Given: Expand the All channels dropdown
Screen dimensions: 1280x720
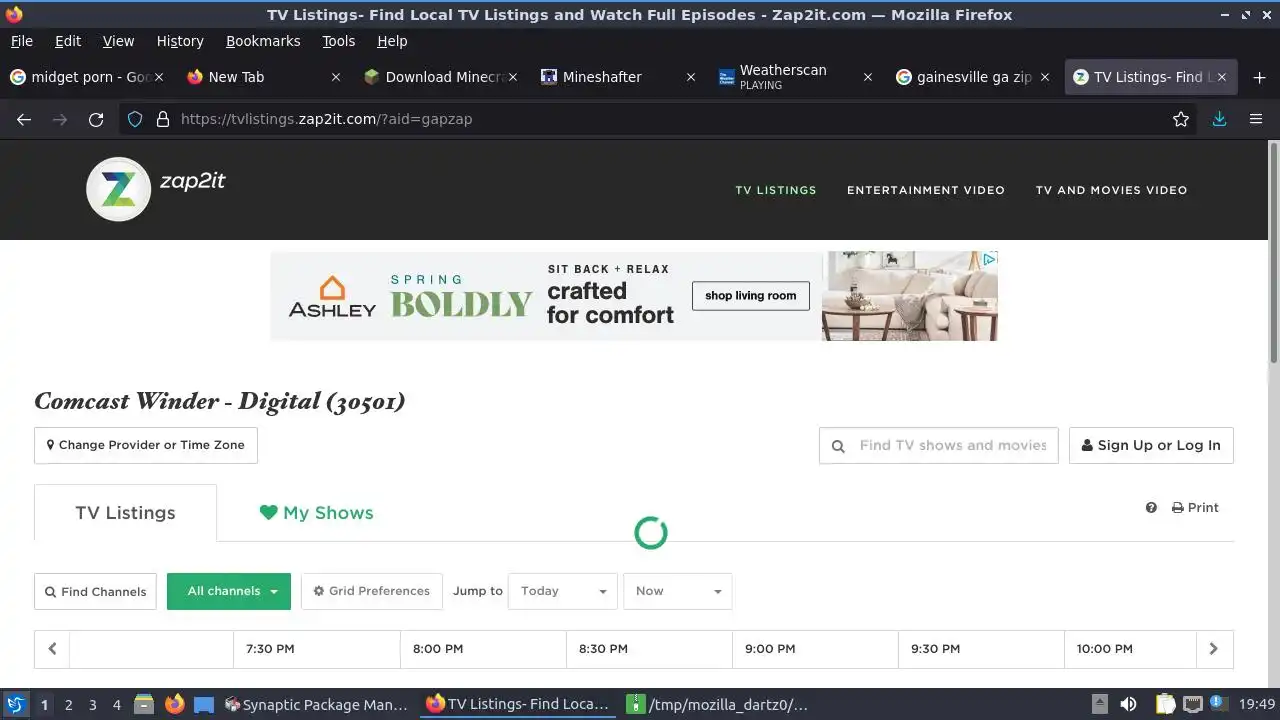Looking at the screenshot, I should (229, 591).
